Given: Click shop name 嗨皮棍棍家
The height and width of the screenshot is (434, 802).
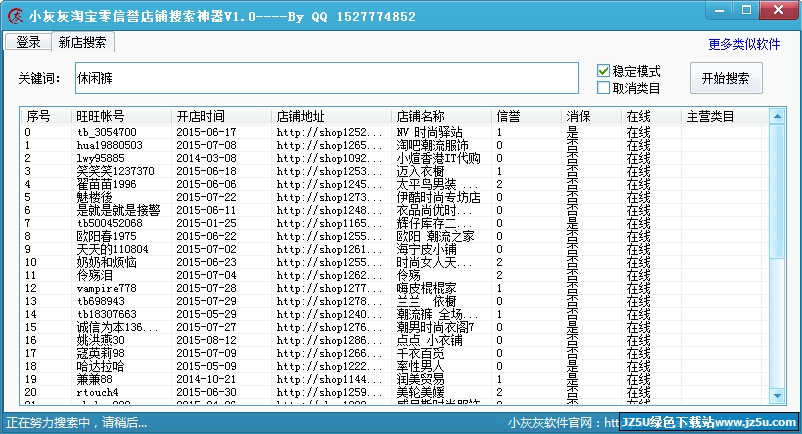Looking at the screenshot, I should coord(426,288).
